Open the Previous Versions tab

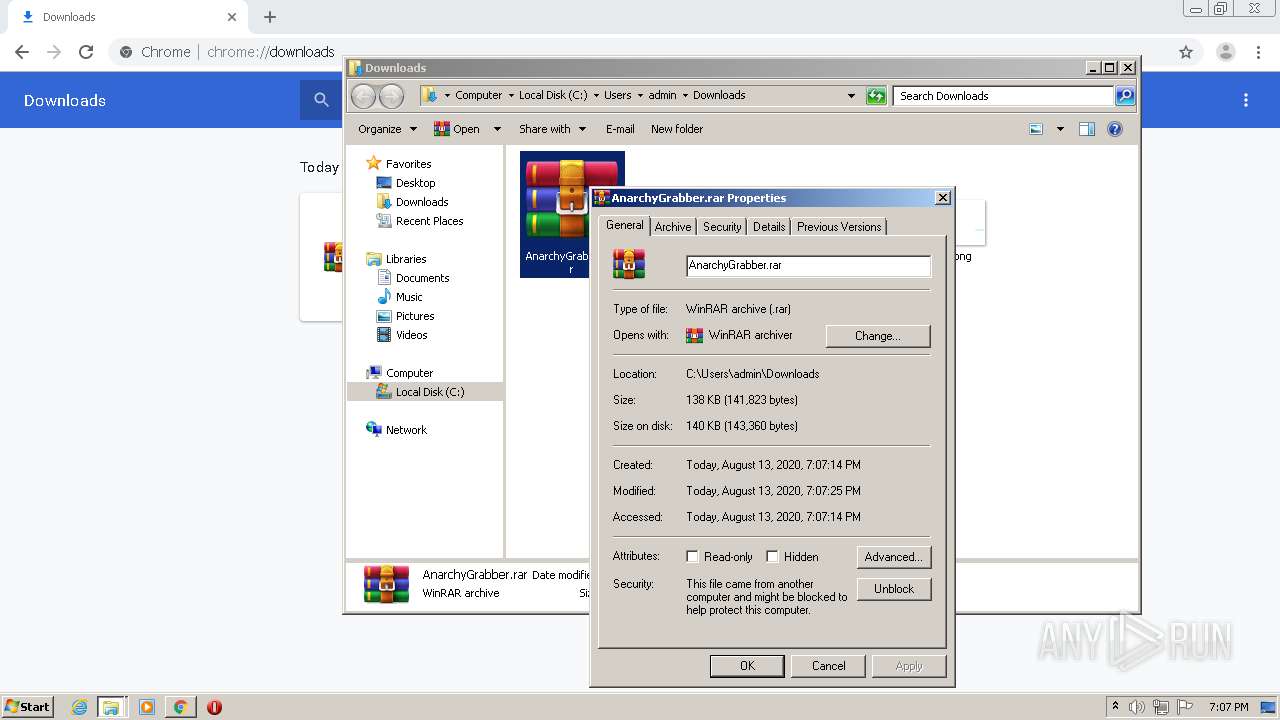coord(839,227)
